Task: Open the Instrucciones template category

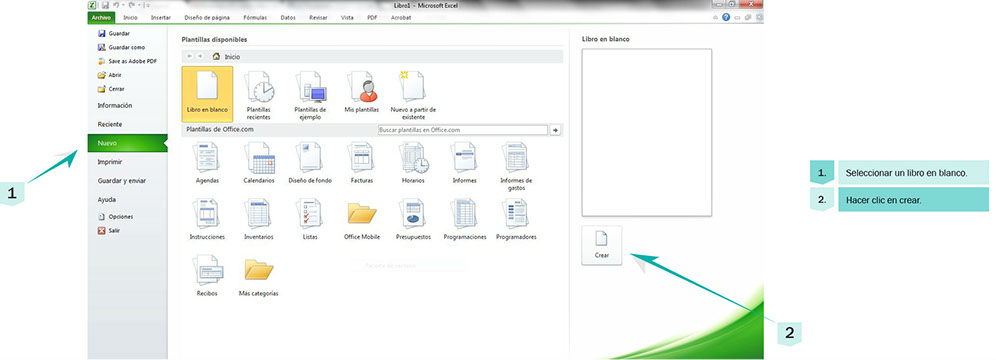Action: coord(207,220)
